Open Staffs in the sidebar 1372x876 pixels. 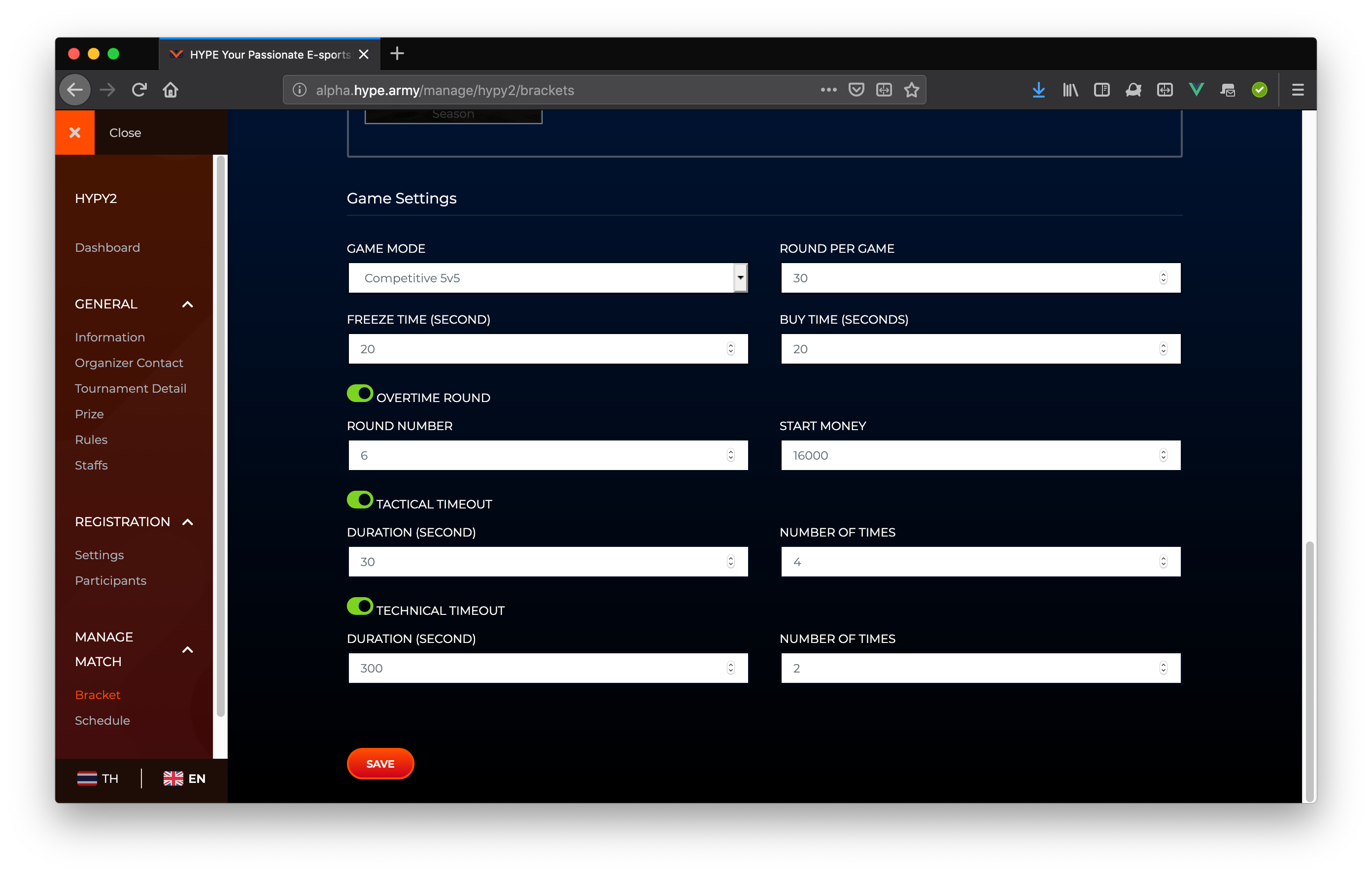[x=91, y=465]
